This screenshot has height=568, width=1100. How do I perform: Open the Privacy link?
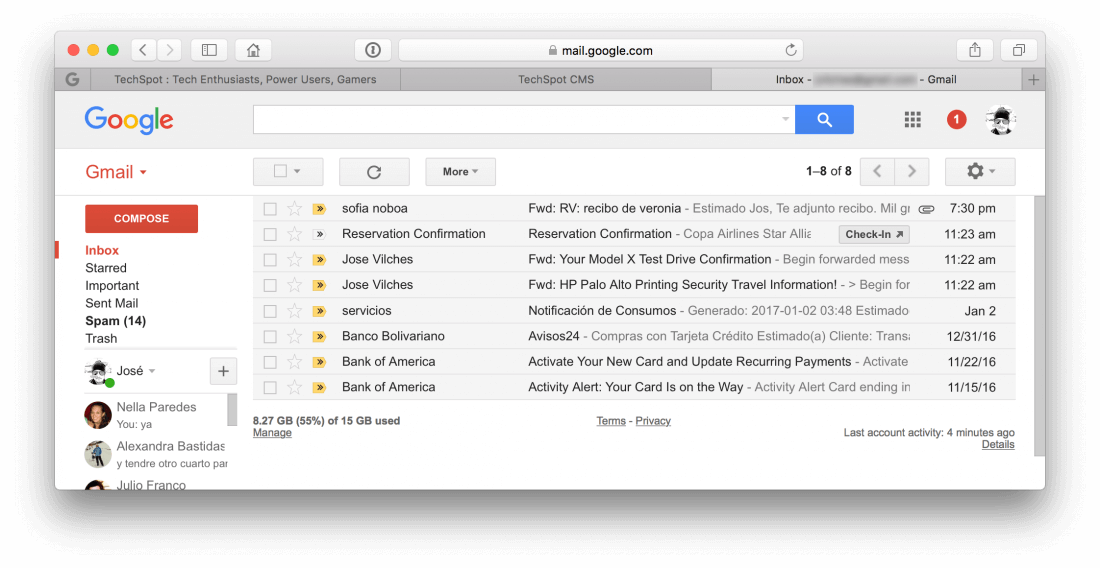pyautogui.click(x=653, y=421)
